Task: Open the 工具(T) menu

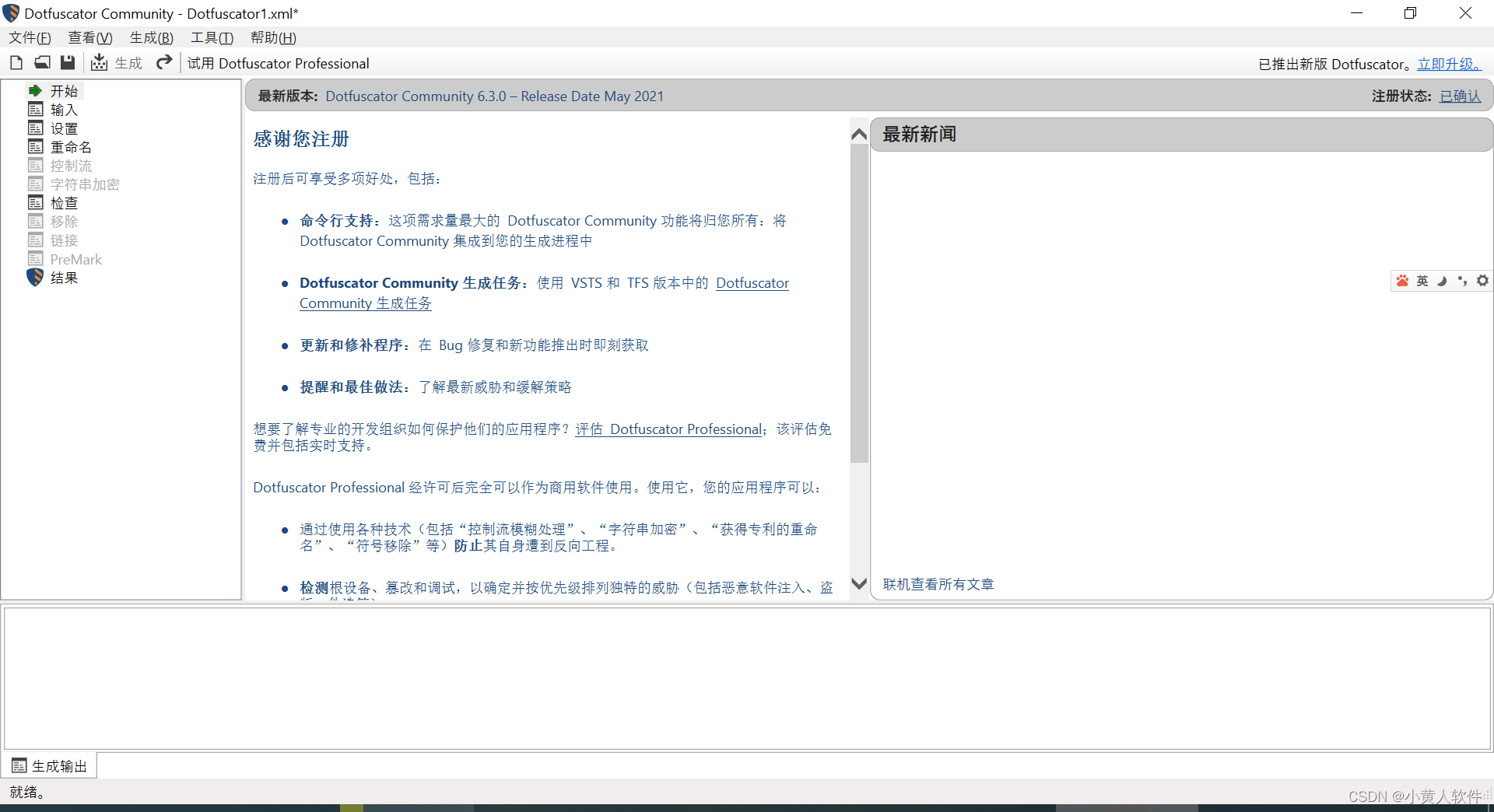Action: point(212,37)
